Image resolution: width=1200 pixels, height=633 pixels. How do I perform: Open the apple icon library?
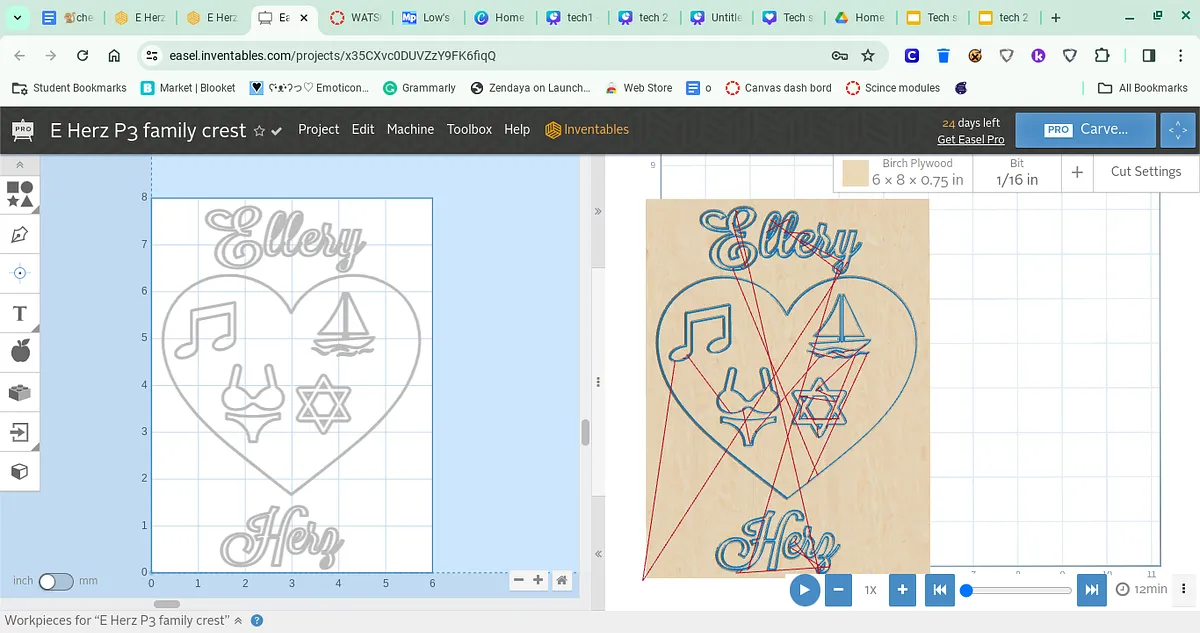point(19,351)
